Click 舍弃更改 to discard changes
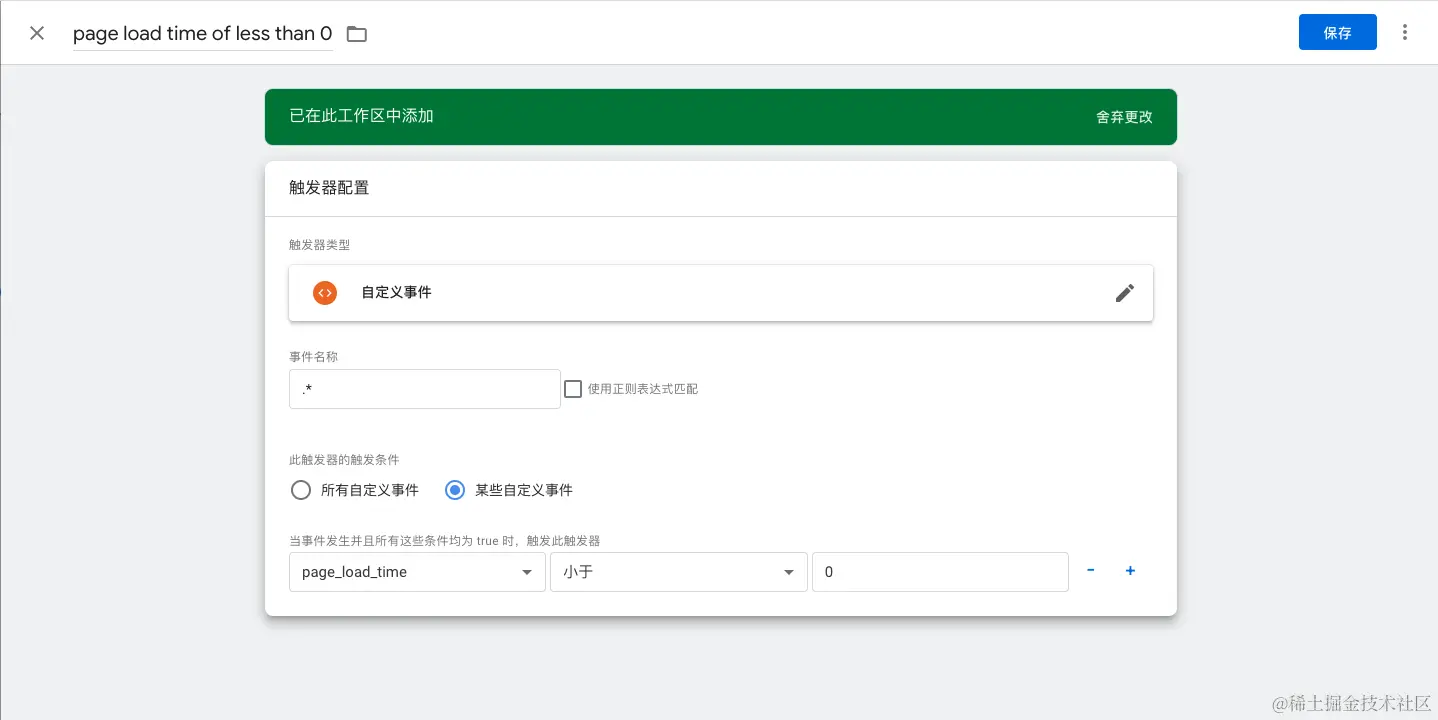The image size is (1438, 720). click(x=1124, y=116)
